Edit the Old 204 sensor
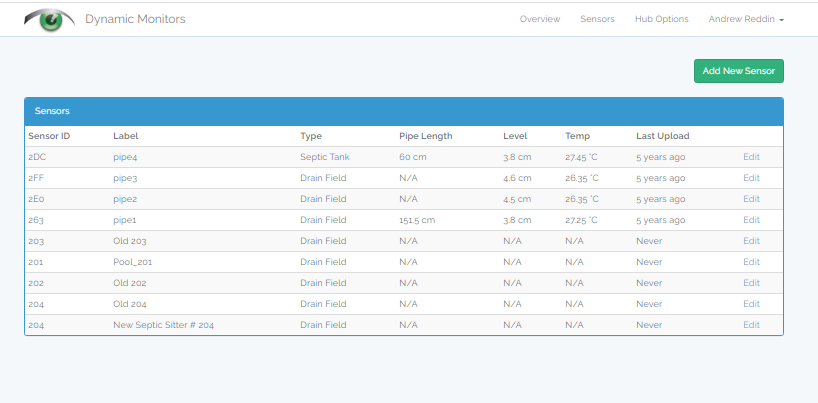Screen dimensions: 818x403 point(751,304)
